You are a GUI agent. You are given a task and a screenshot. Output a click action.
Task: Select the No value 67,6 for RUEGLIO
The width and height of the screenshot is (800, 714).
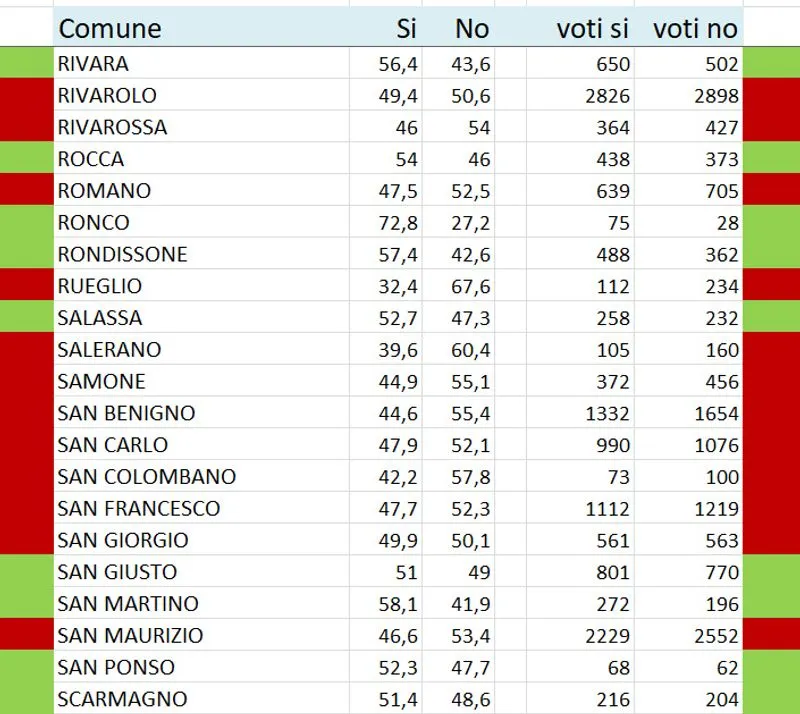click(x=460, y=286)
